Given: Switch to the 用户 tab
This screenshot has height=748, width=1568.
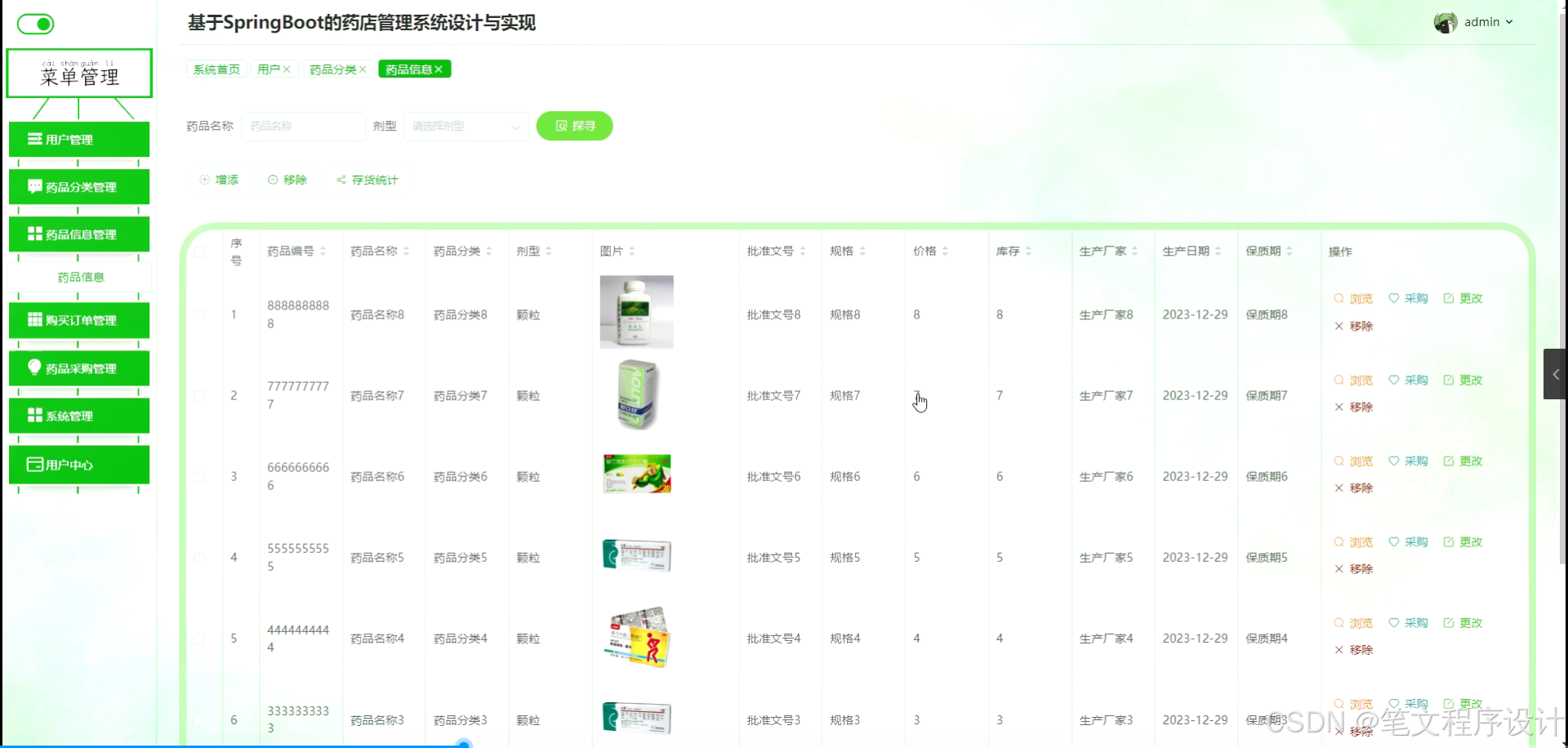Looking at the screenshot, I should click(x=269, y=69).
